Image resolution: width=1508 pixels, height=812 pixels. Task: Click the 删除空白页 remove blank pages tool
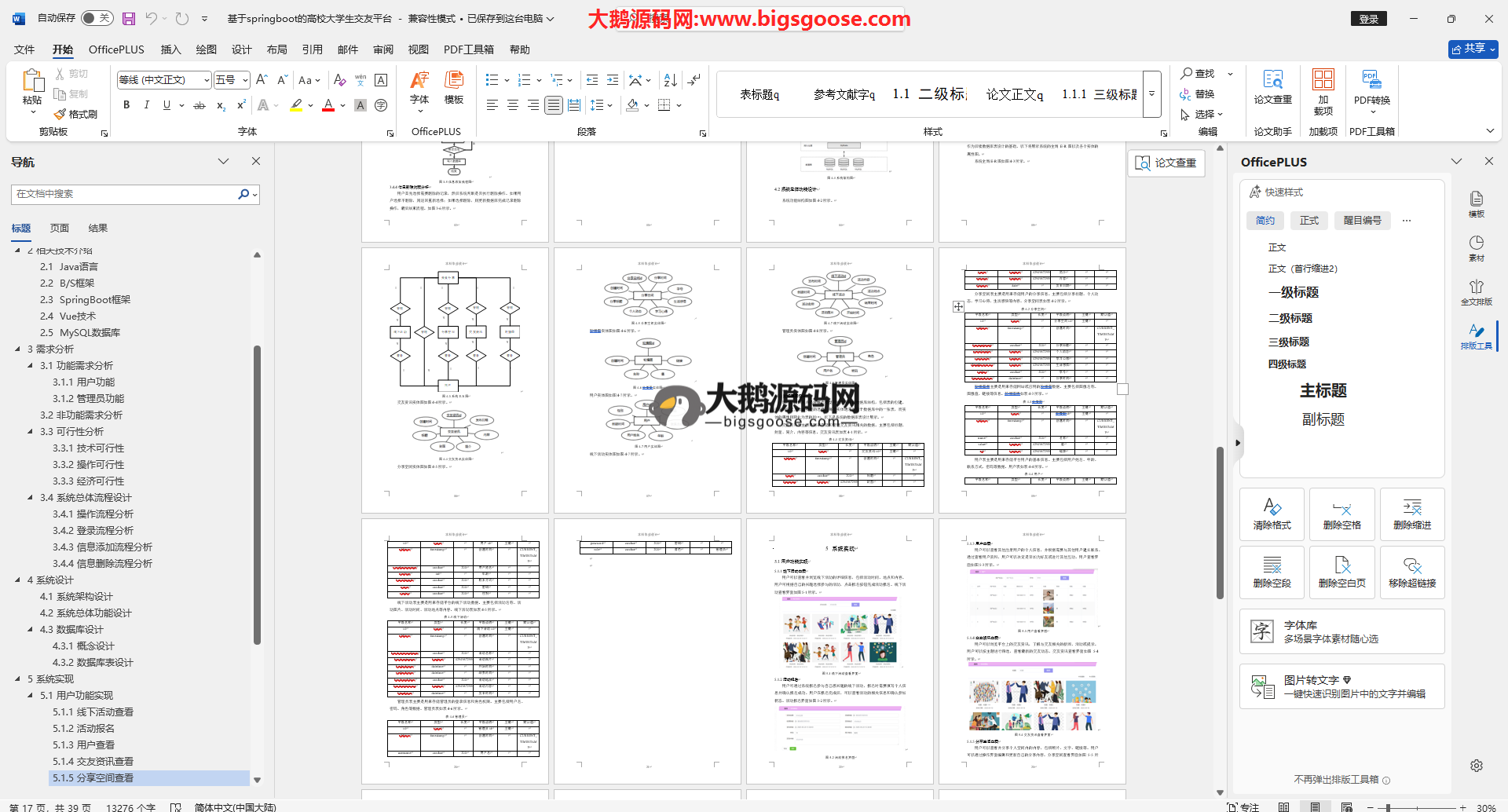point(1341,572)
